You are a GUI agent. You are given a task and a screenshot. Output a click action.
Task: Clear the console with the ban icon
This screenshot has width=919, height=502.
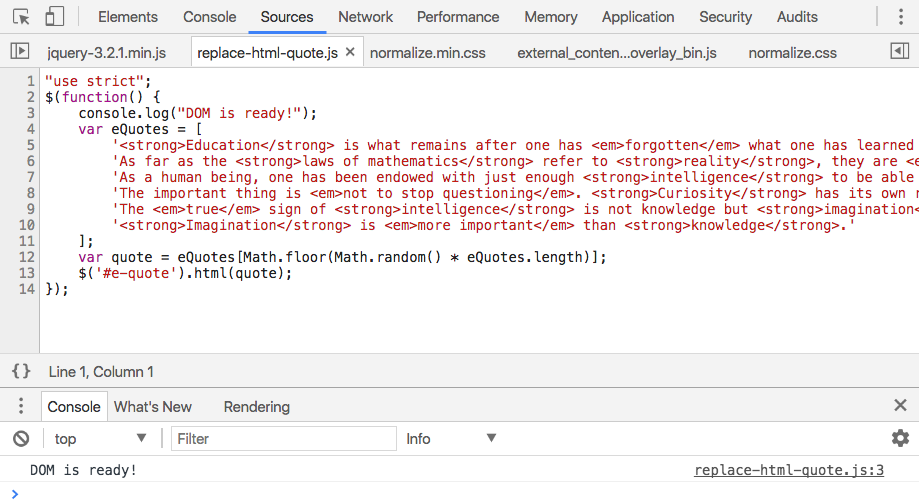point(21,439)
